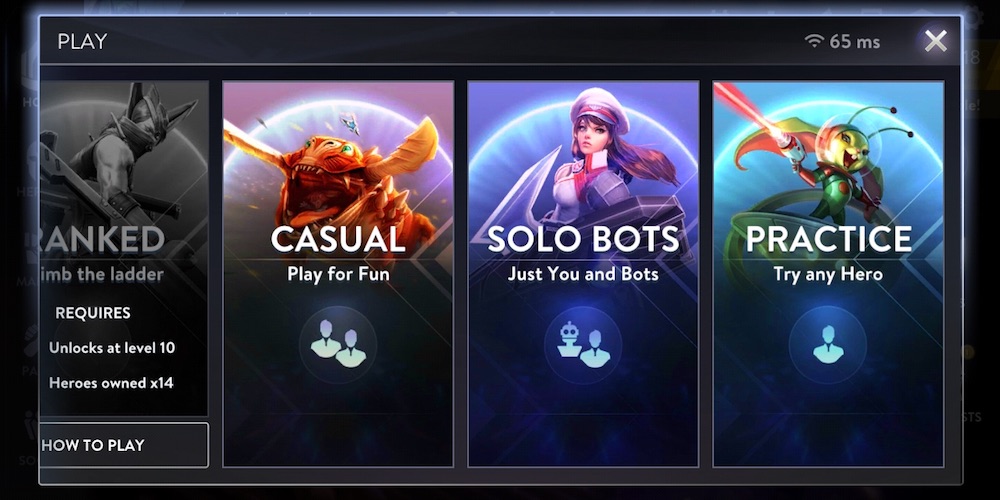Select the CASUAL game mode title
This screenshot has height=500, width=1000.
click(x=338, y=239)
